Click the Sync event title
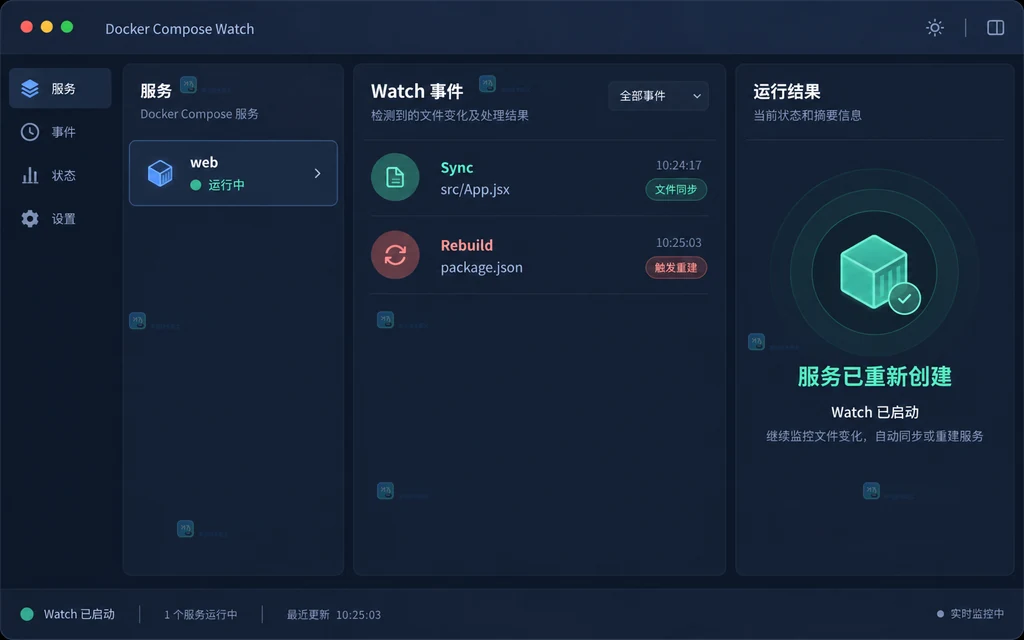Viewport: 1024px width, 640px height. coord(456,167)
